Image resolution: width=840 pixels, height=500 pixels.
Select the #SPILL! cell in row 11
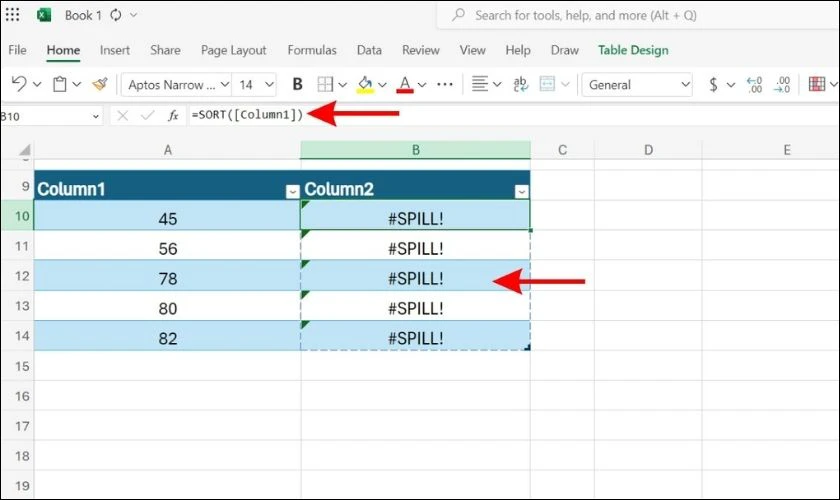(416, 246)
